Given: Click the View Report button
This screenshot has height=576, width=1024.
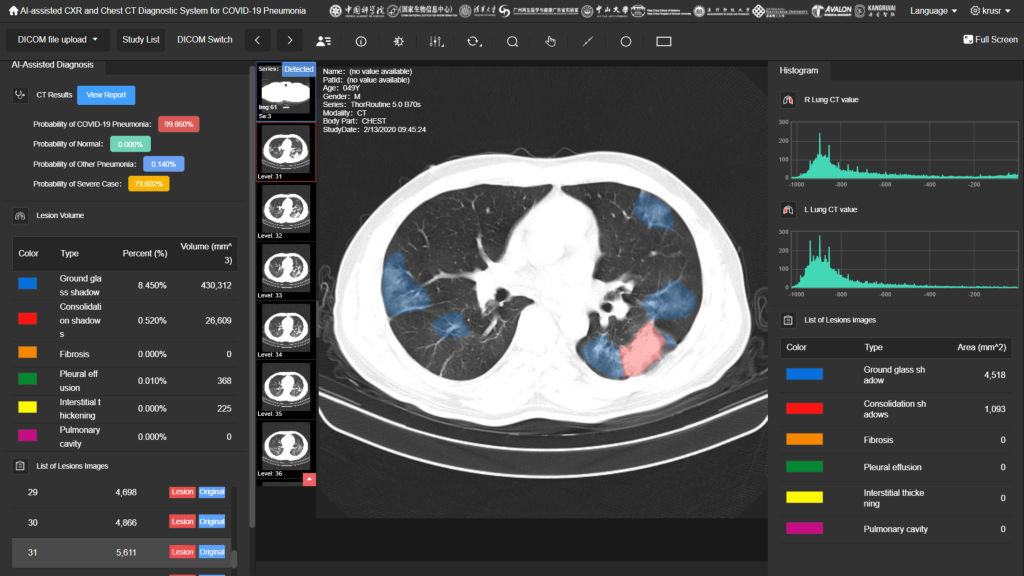Looking at the screenshot, I should [106, 95].
